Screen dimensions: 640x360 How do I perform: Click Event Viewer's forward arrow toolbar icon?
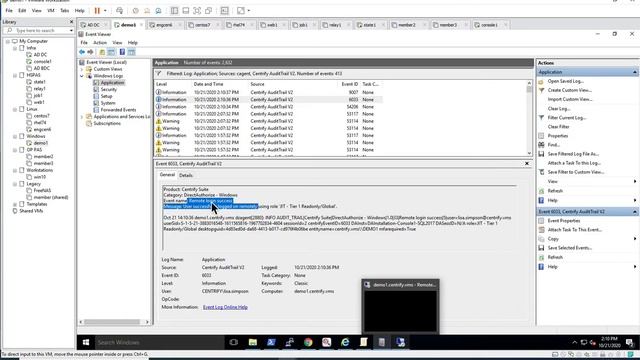(x=90, y=52)
